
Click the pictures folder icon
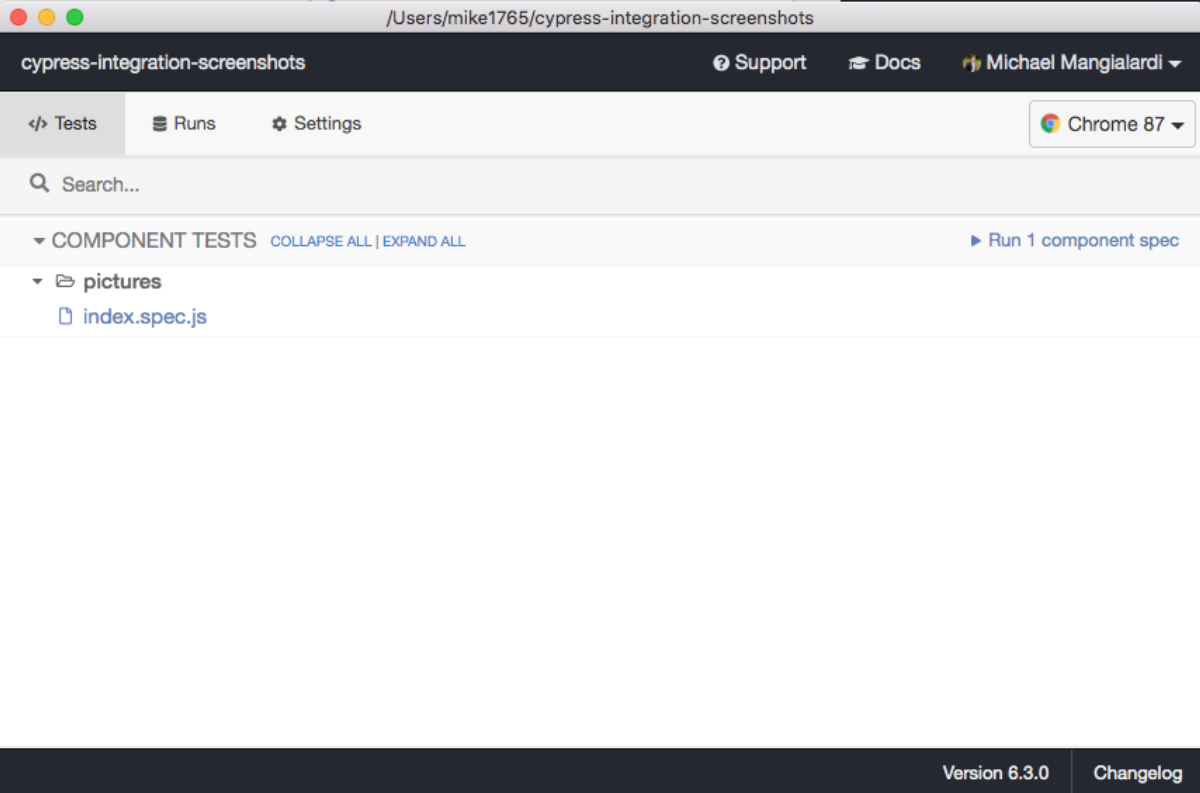[x=65, y=282]
